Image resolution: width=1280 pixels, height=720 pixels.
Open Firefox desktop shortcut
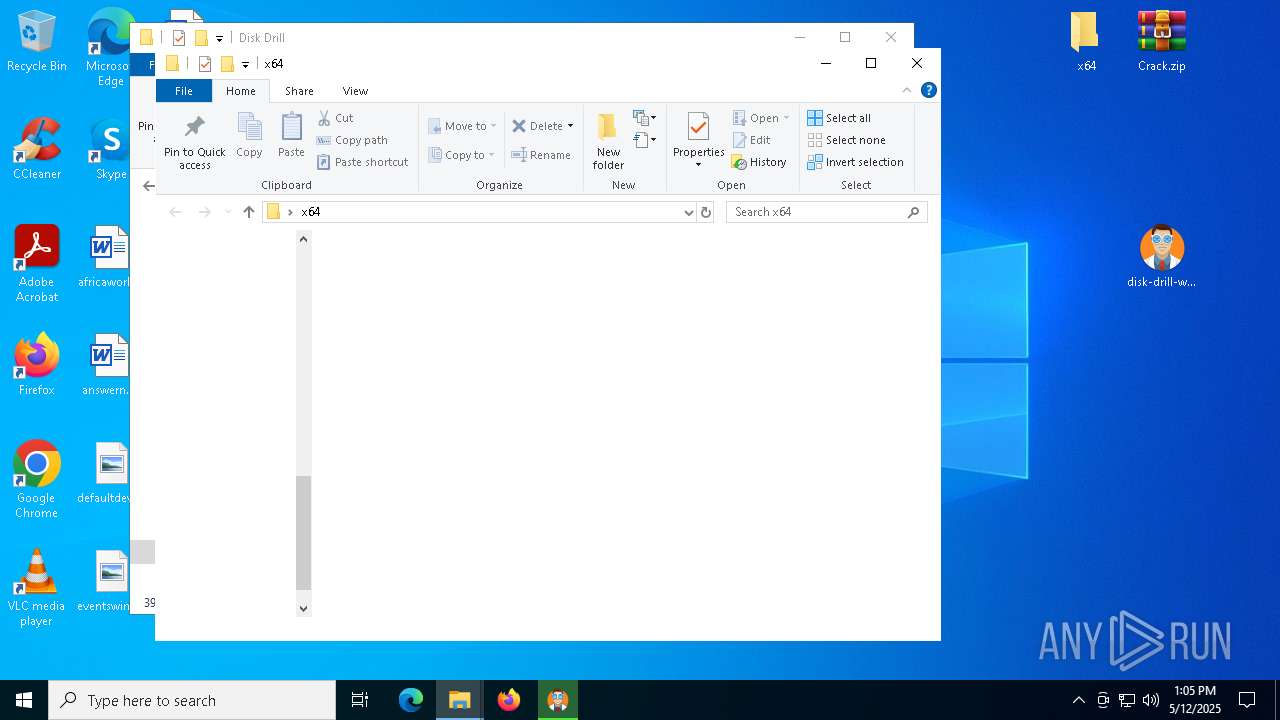coord(37,365)
